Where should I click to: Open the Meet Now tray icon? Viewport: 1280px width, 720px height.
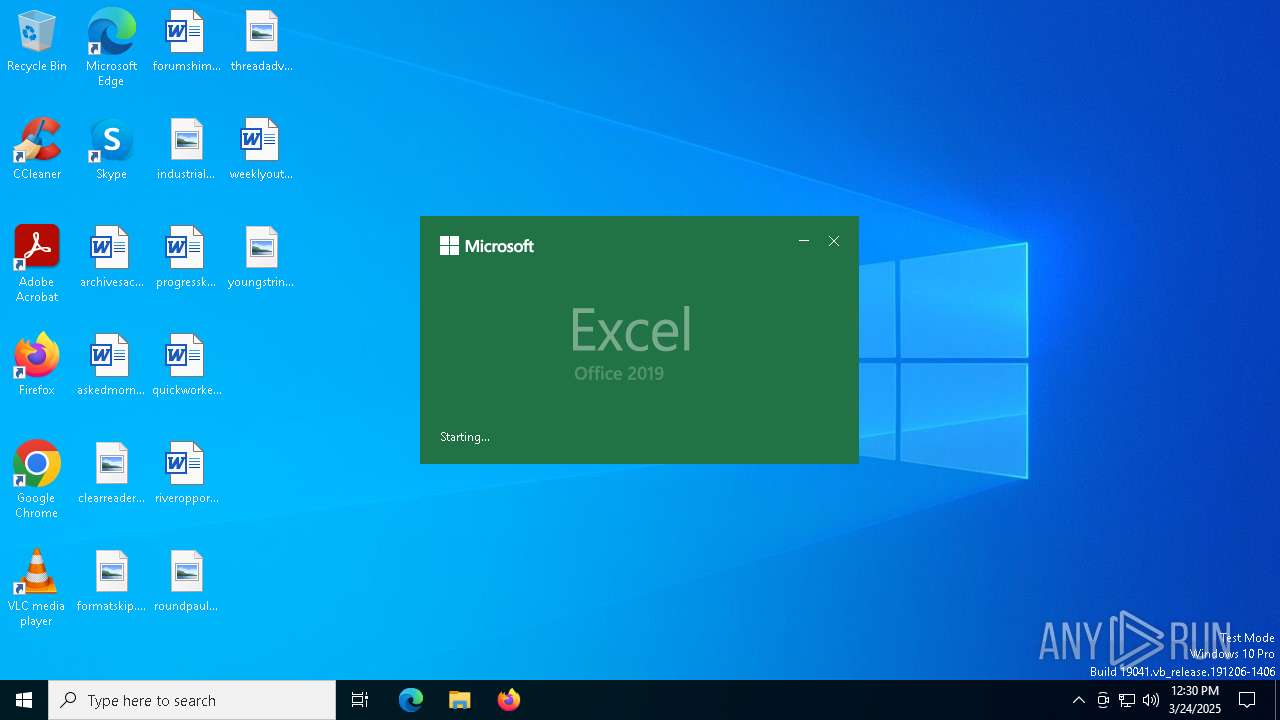point(1103,700)
